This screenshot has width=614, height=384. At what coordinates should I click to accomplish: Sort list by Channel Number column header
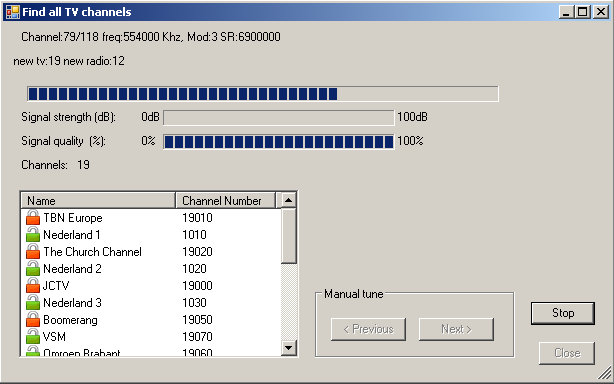[226, 200]
